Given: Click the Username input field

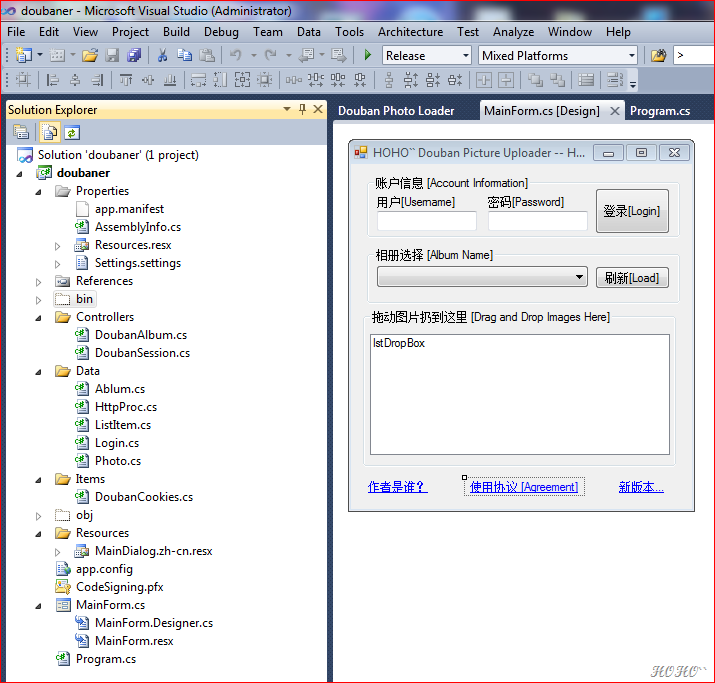Looking at the screenshot, I should (x=426, y=221).
